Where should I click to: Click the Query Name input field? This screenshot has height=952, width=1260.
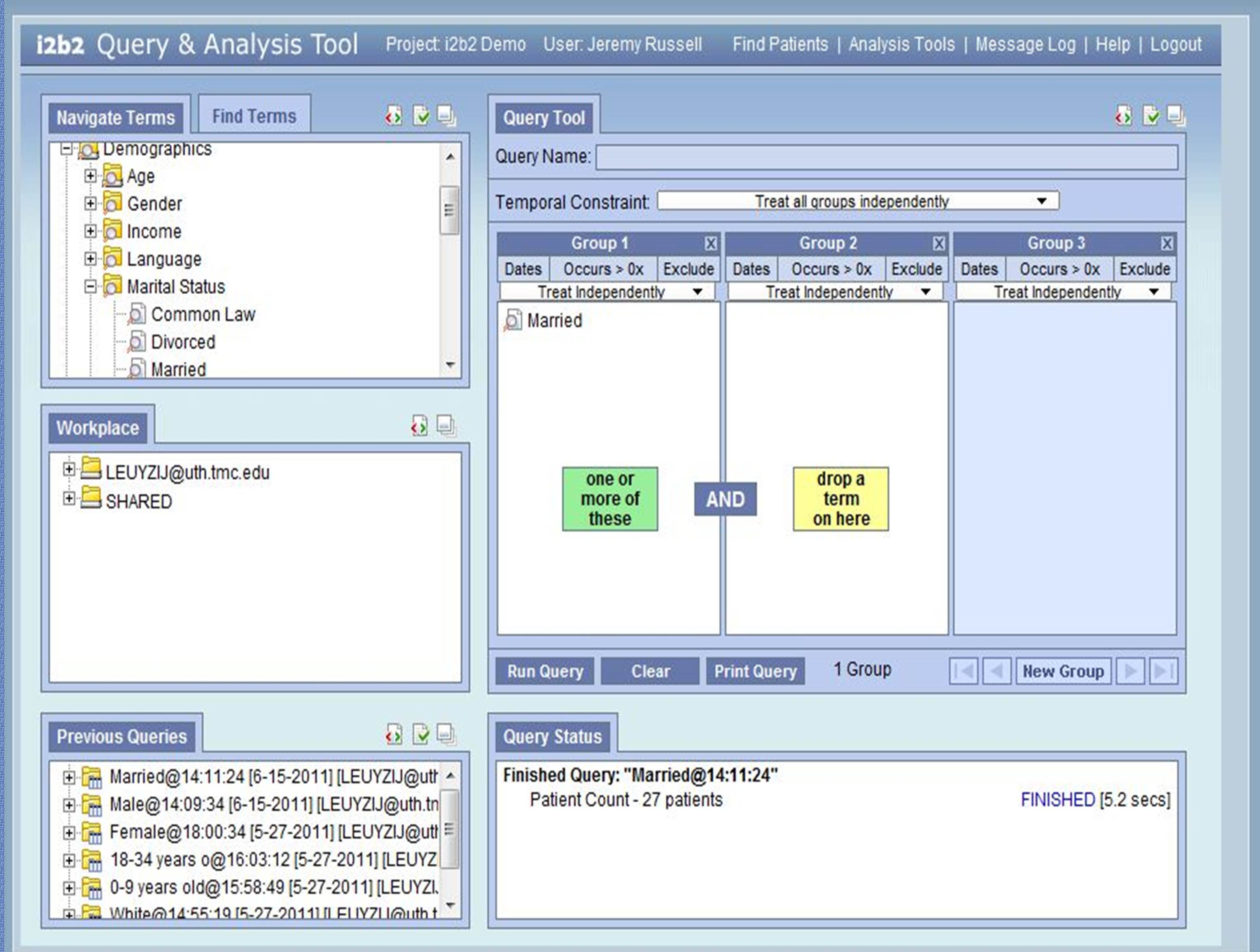click(887, 157)
